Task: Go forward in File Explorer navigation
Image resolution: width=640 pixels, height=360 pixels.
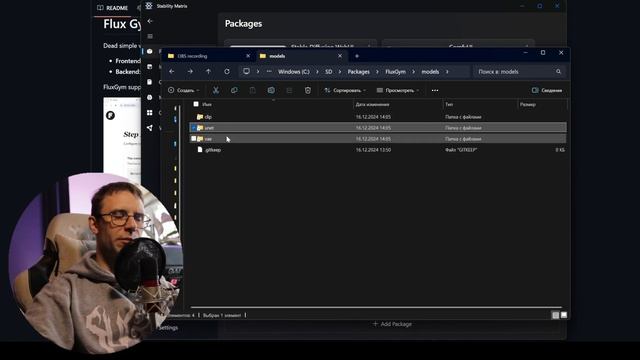Action: click(x=190, y=71)
